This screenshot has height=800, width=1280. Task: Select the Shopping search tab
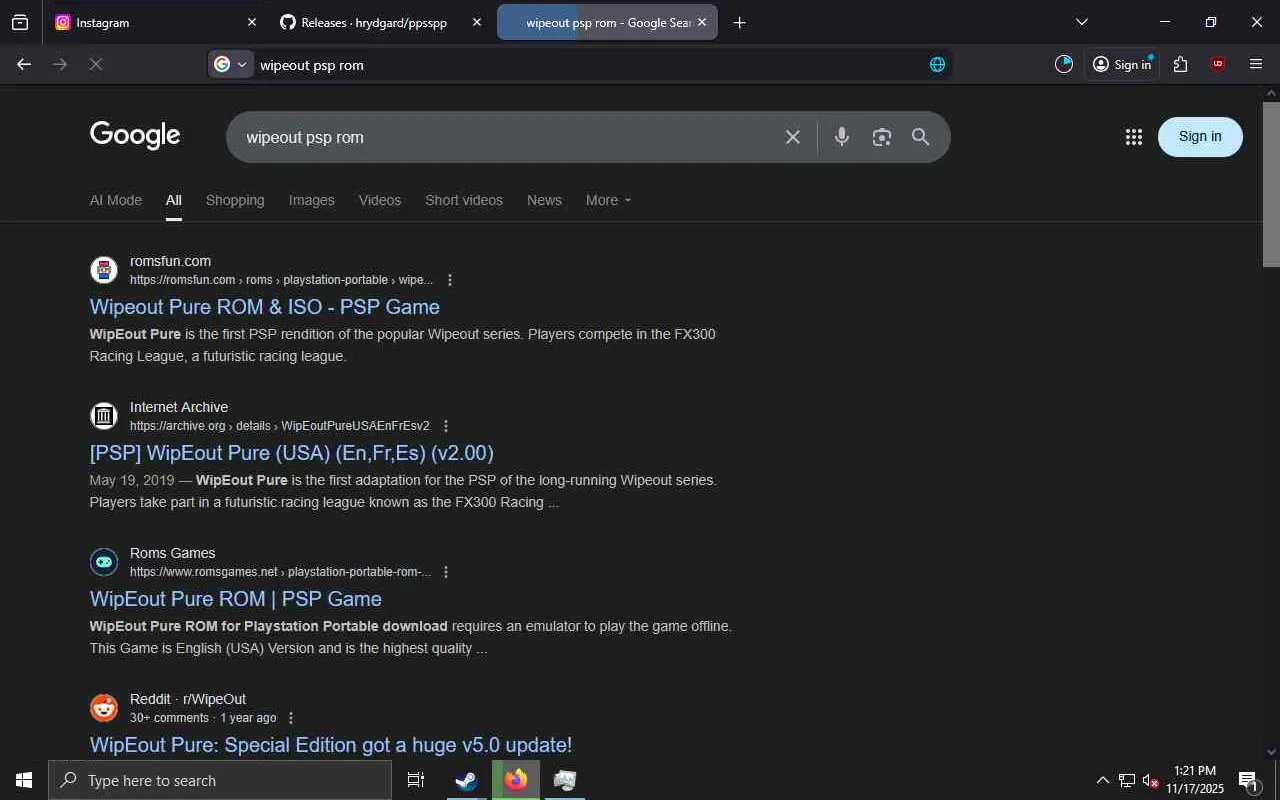[235, 200]
